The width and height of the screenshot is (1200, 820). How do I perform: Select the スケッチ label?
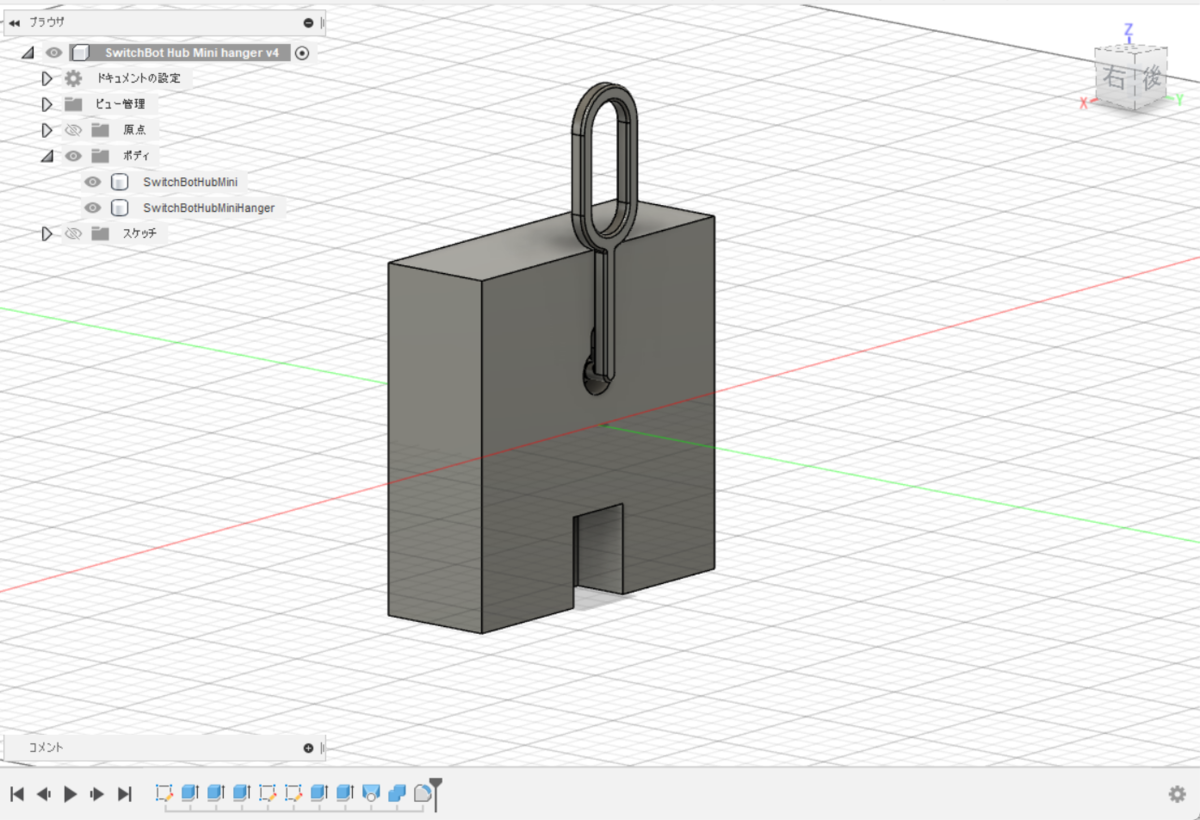tap(139, 233)
